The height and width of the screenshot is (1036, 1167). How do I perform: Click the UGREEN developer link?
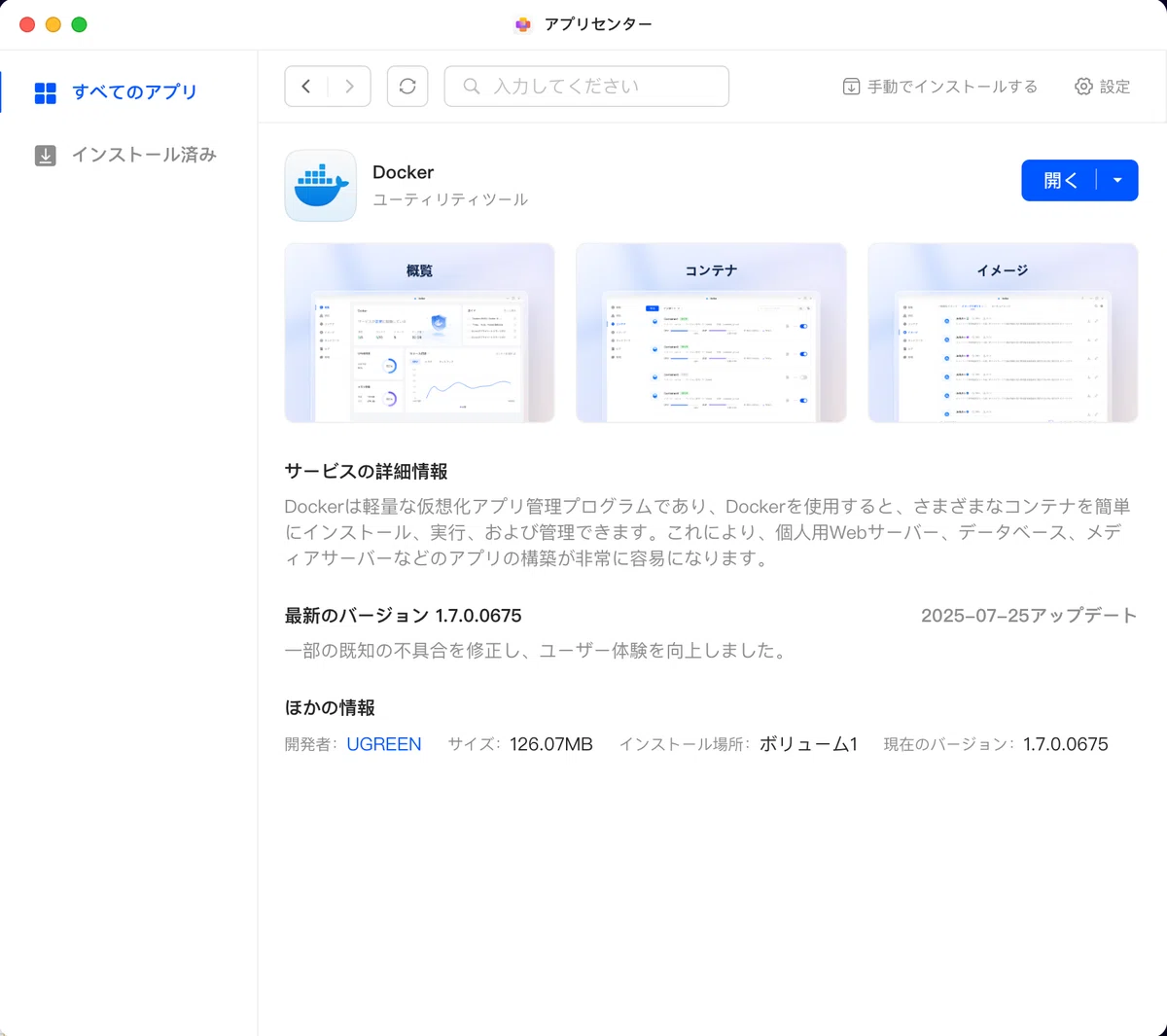384,744
